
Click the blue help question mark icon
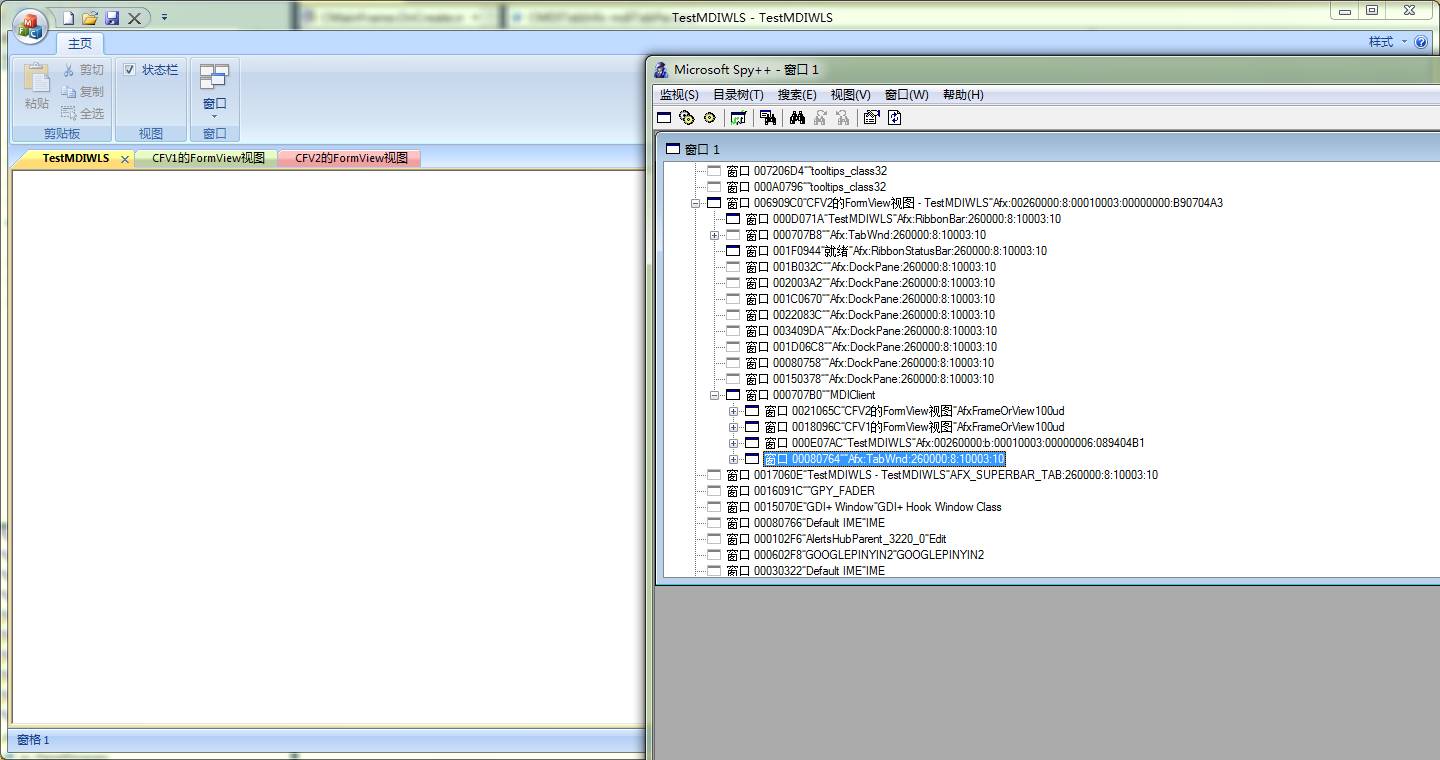pos(1421,42)
